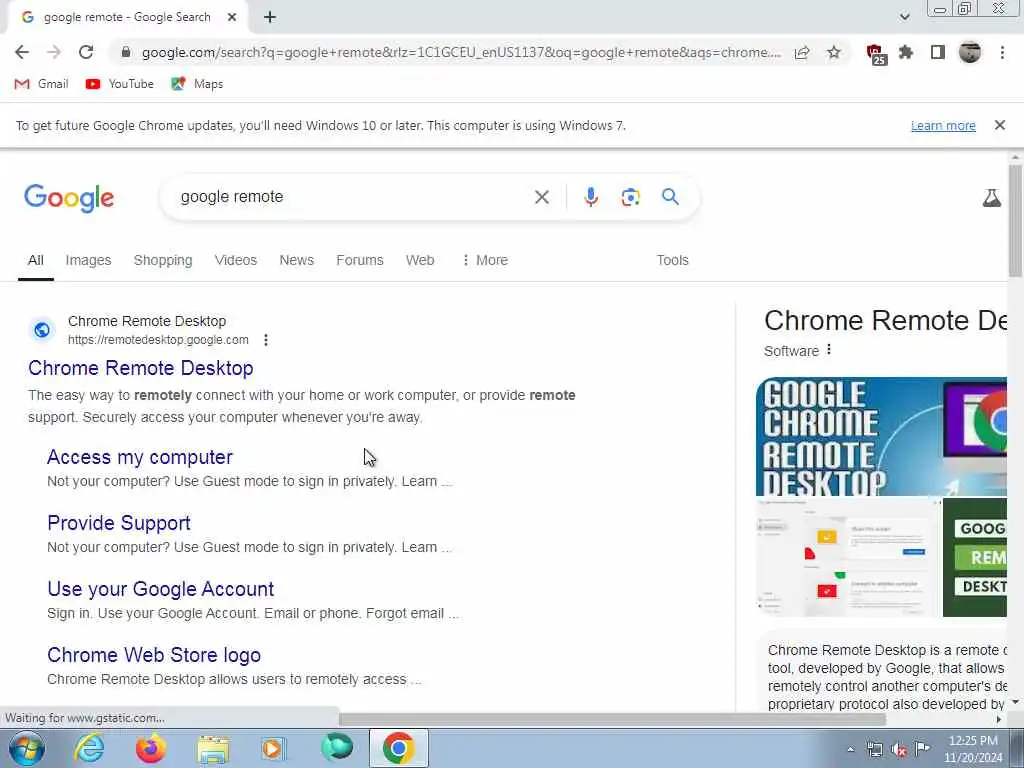Screen dimensions: 1024x768
Task: Switch to the Forums tab
Action: pos(360,260)
